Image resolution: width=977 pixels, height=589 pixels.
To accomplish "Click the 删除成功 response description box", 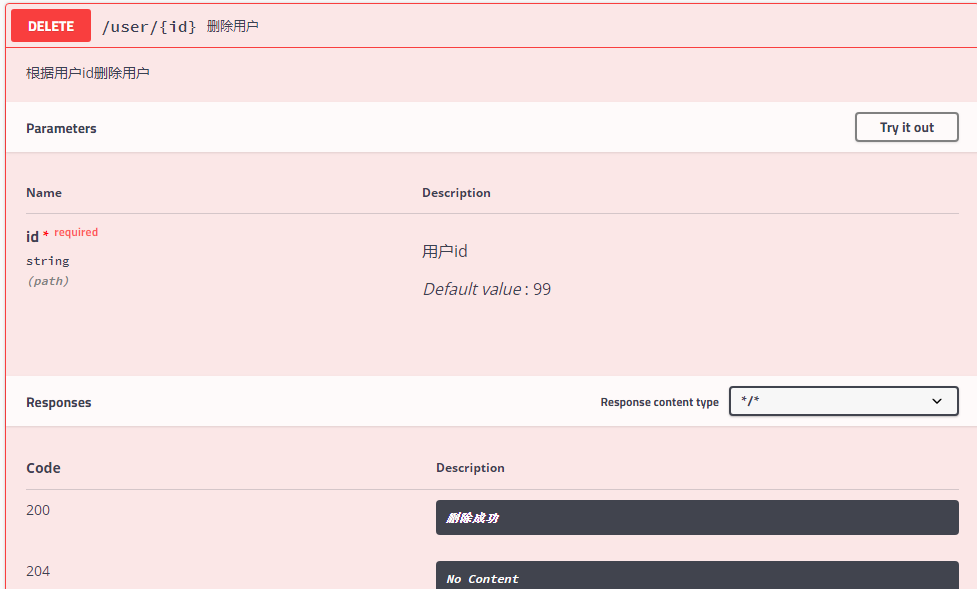I will pyautogui.click(x=697, y=517).
